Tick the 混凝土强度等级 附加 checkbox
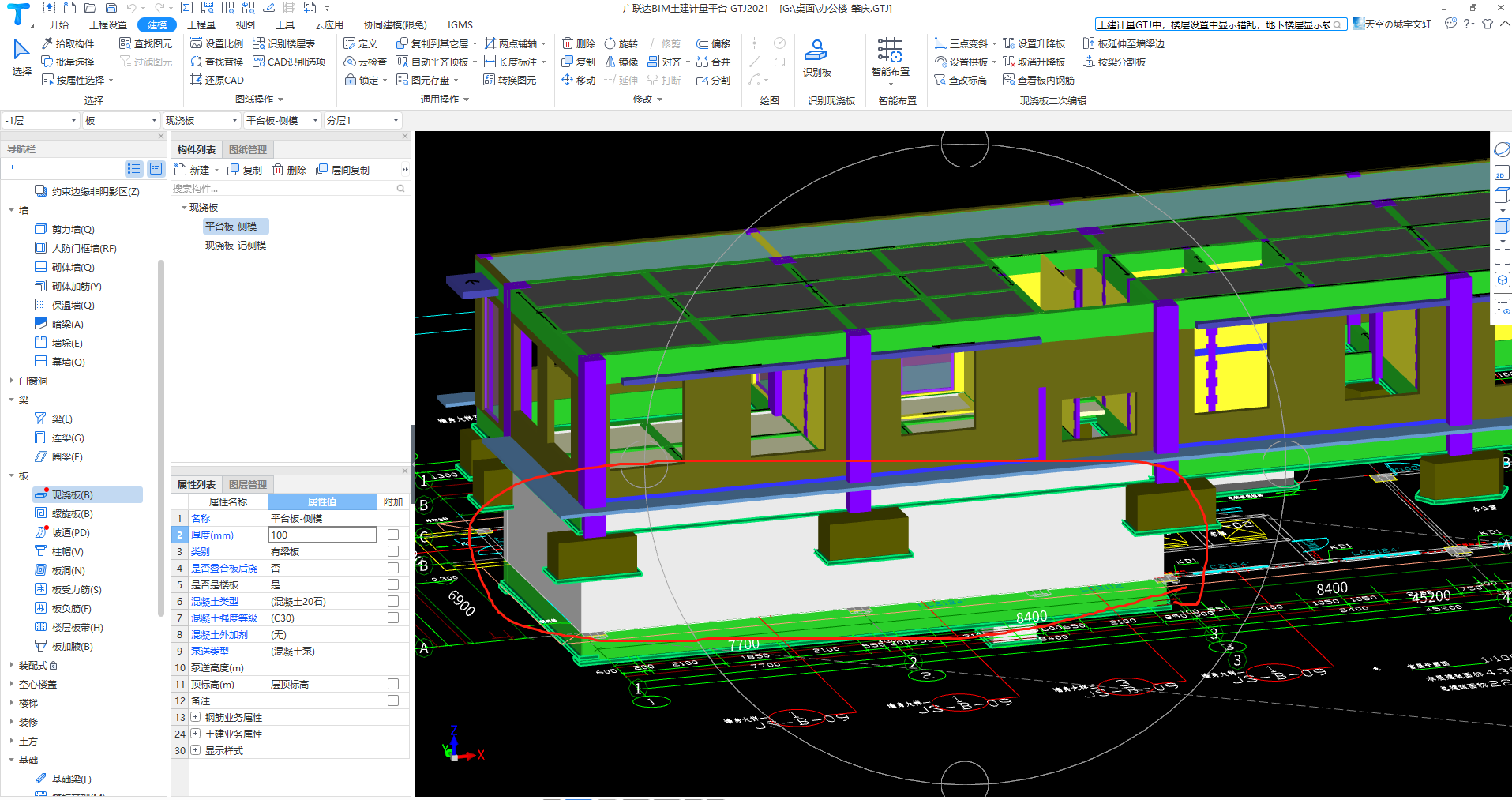Viewport: 1512px width, 800px height. [x=393, y=618]
